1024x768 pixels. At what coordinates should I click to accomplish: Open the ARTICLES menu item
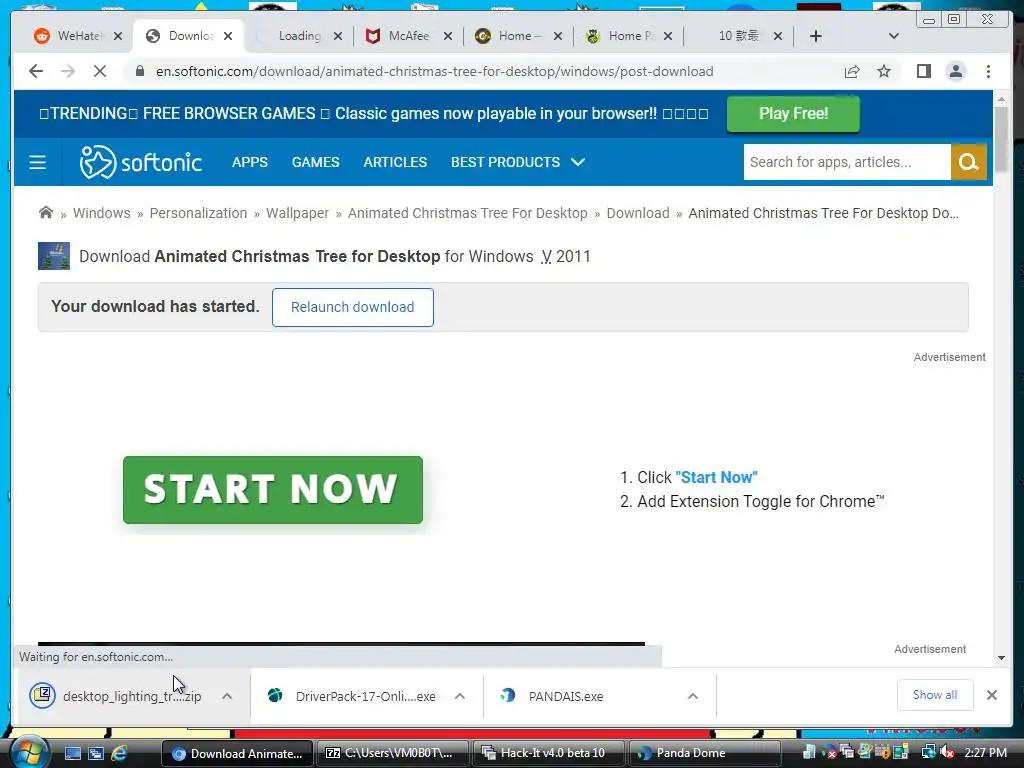[x=395, y=162]
